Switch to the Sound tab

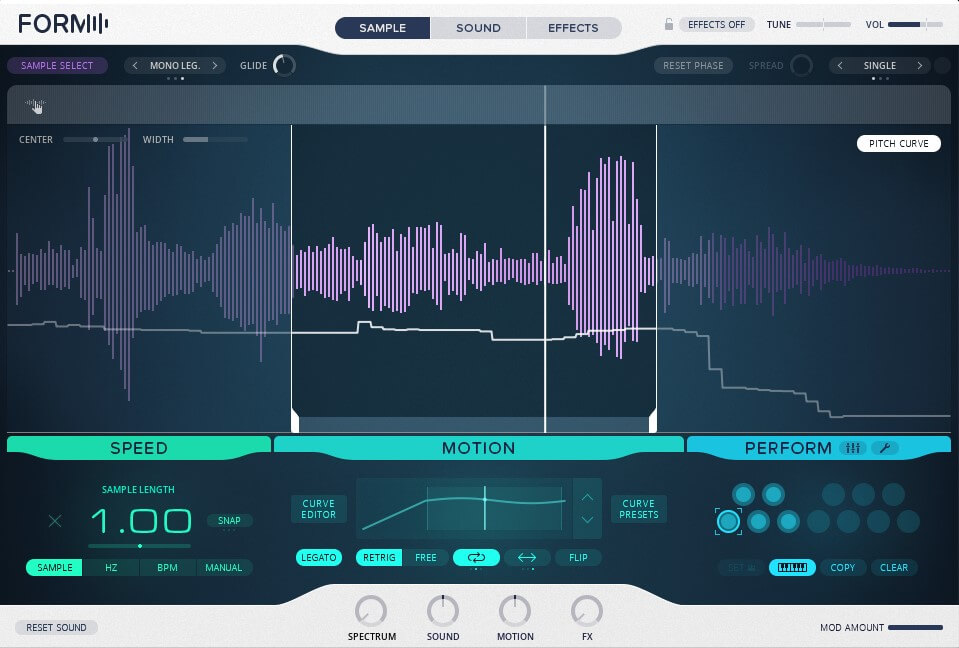pyautogui.click(x=478, y=28)
